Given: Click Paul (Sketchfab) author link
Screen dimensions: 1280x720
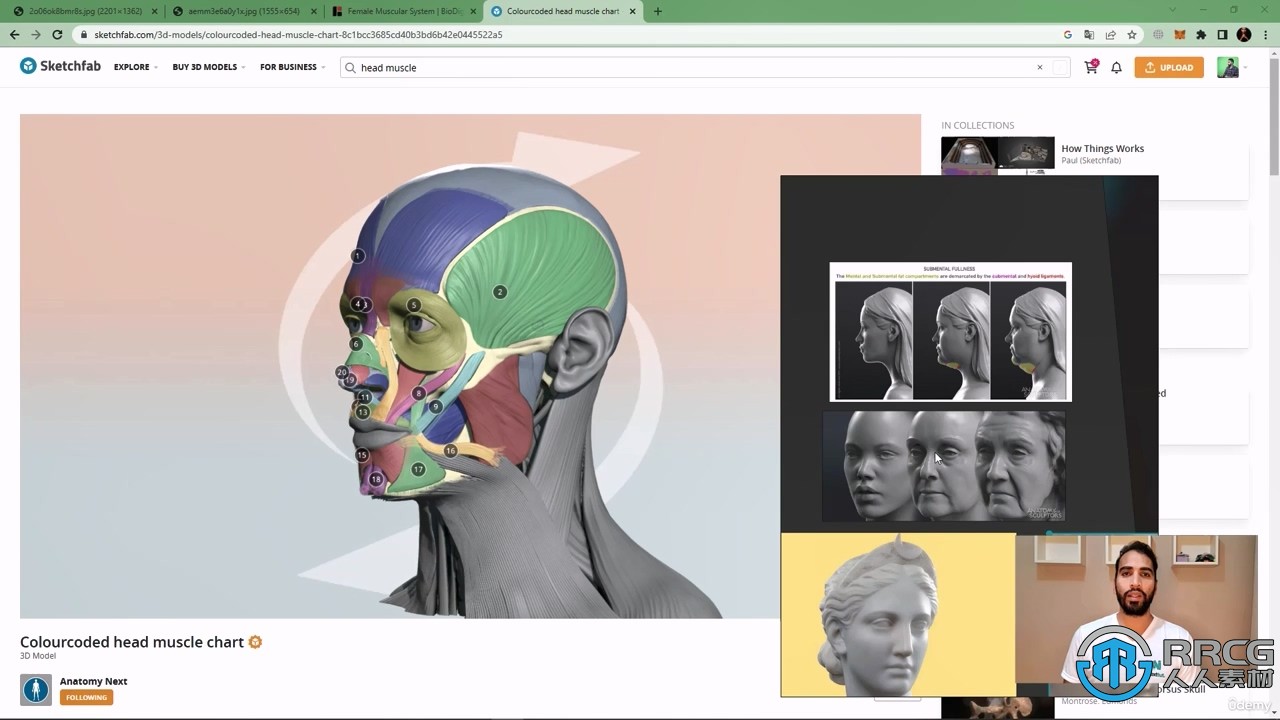Looking at the screenshot, I should tap(1091, 160).
